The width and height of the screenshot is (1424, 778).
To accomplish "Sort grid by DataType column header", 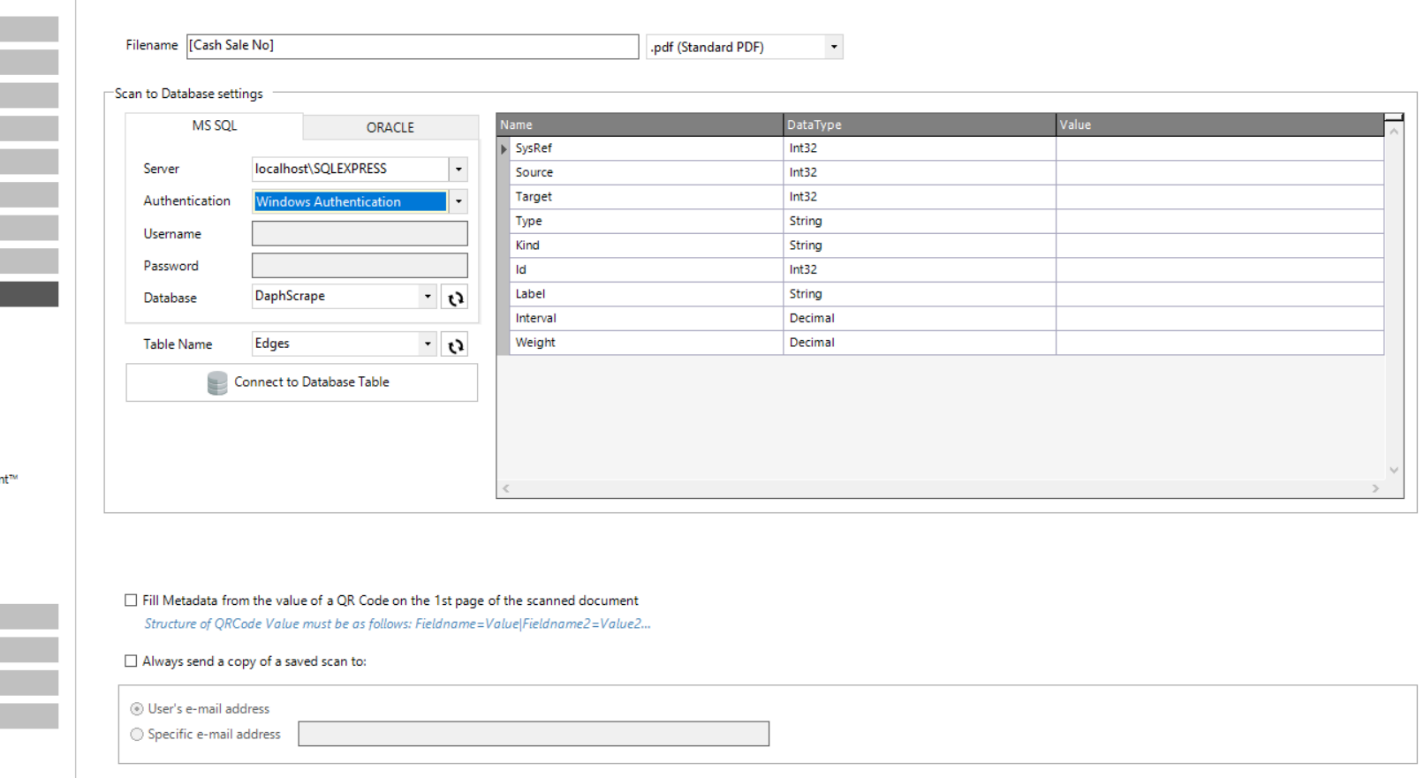I will [919, 125].
